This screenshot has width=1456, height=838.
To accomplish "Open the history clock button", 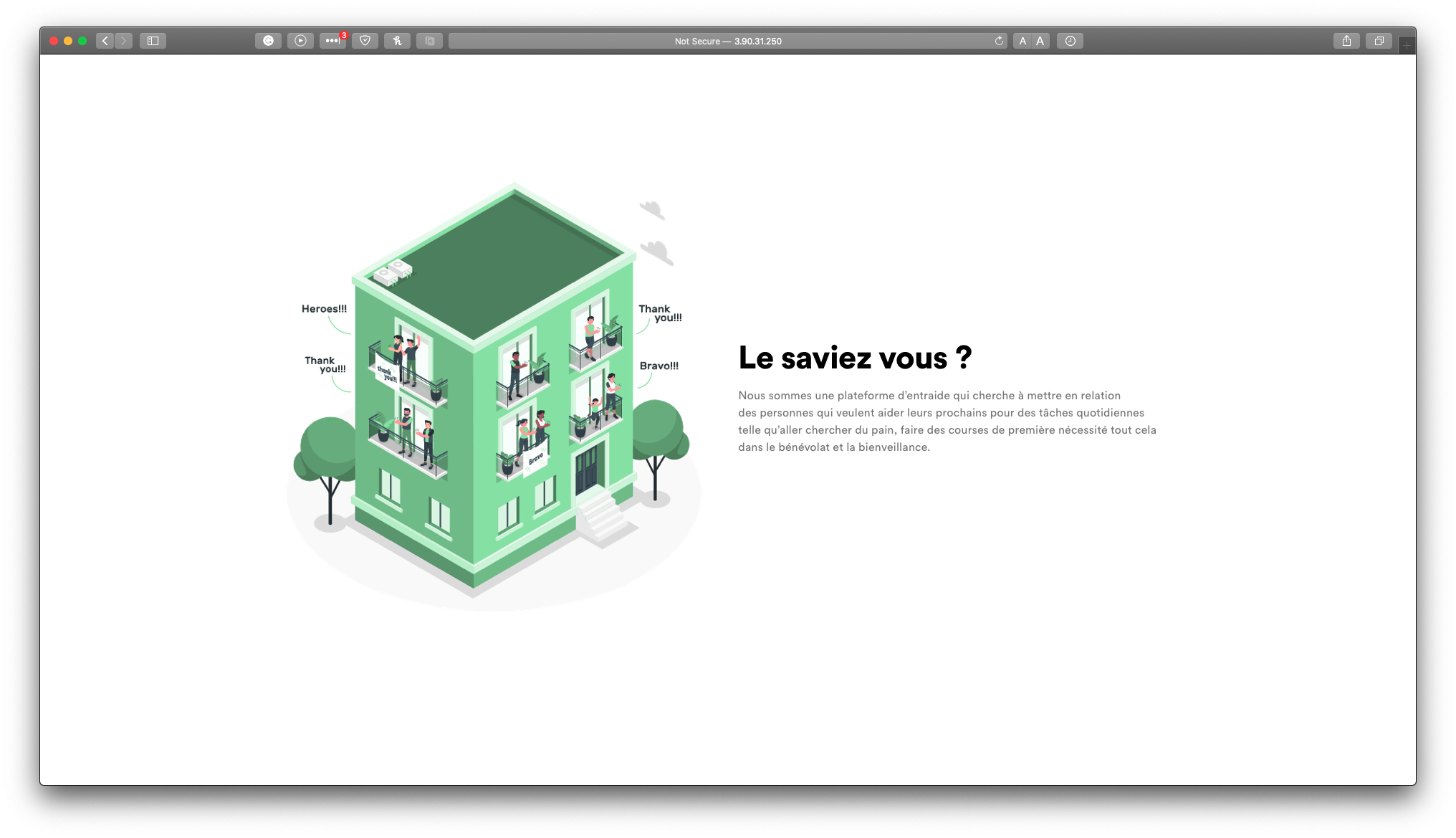I will click(x=1070, y=41).
